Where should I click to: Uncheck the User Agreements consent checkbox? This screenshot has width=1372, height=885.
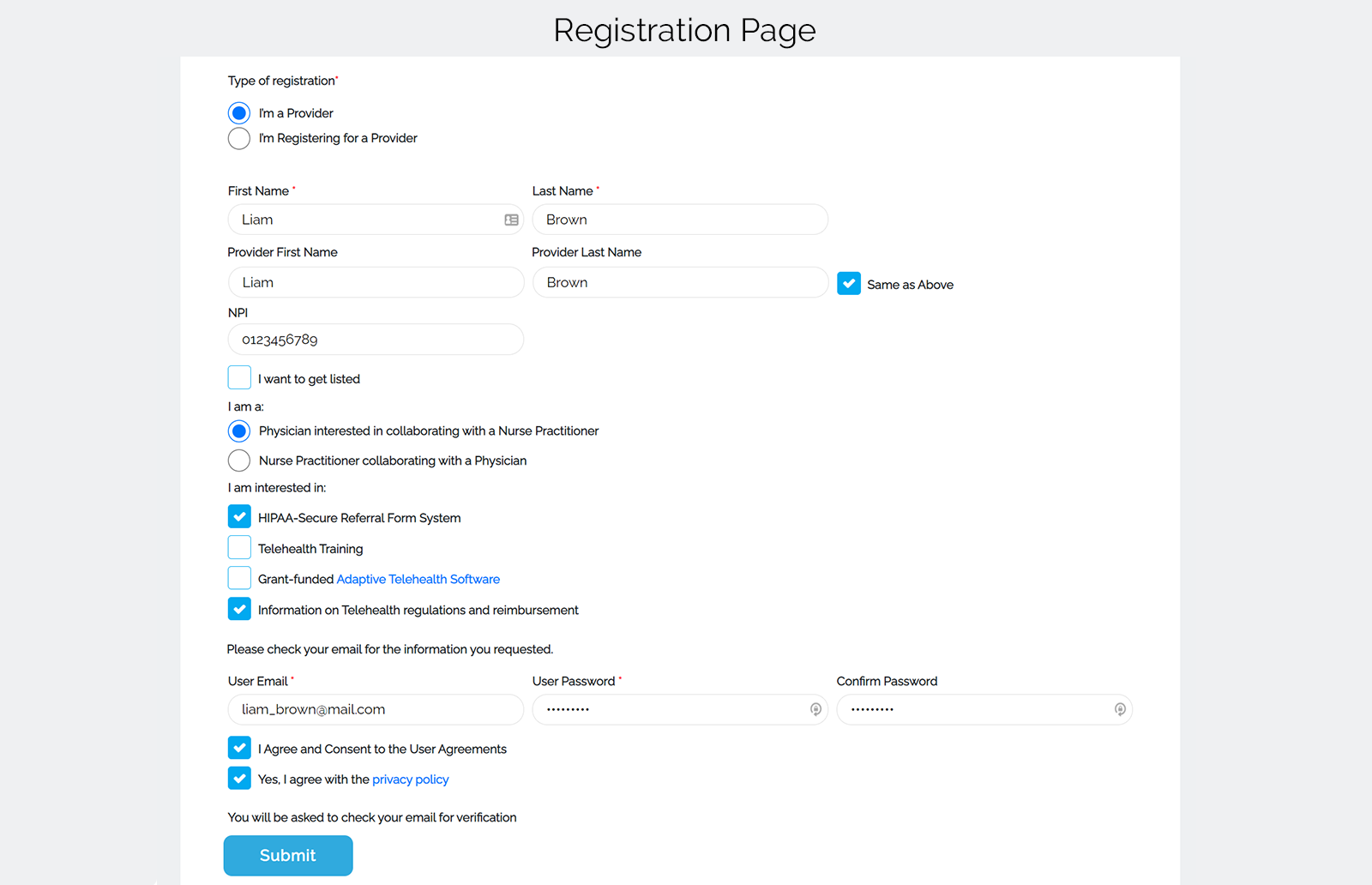tap(239, 749)
